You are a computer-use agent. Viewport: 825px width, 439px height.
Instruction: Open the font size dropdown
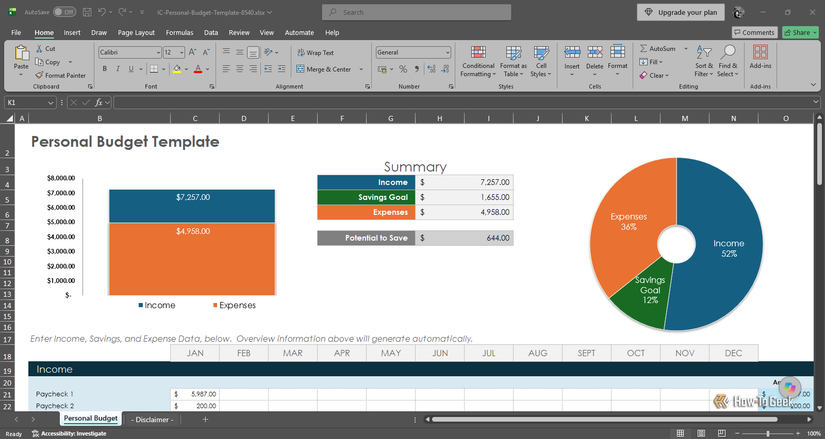click(182, 53)
